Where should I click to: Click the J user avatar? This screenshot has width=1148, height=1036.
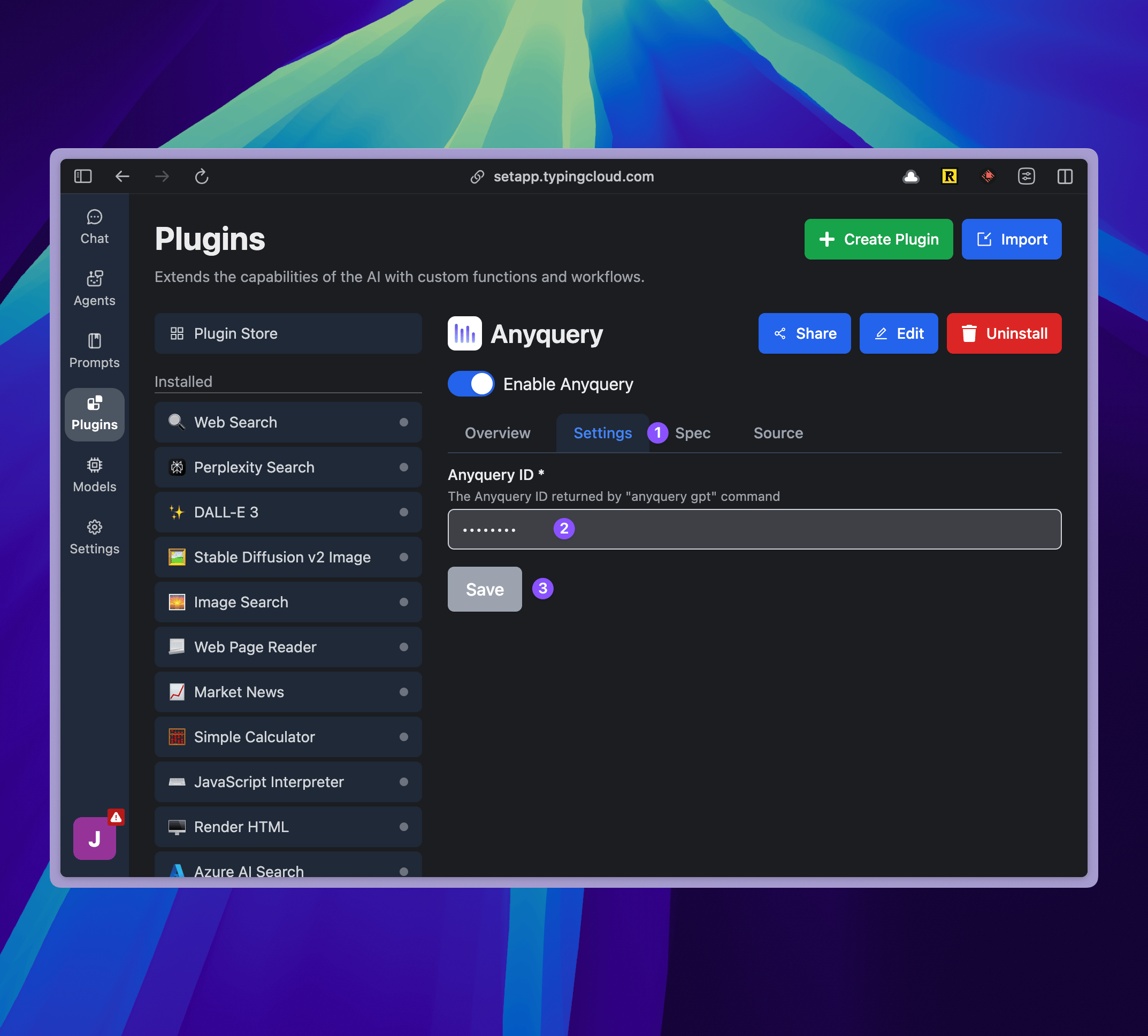(95, 838)
